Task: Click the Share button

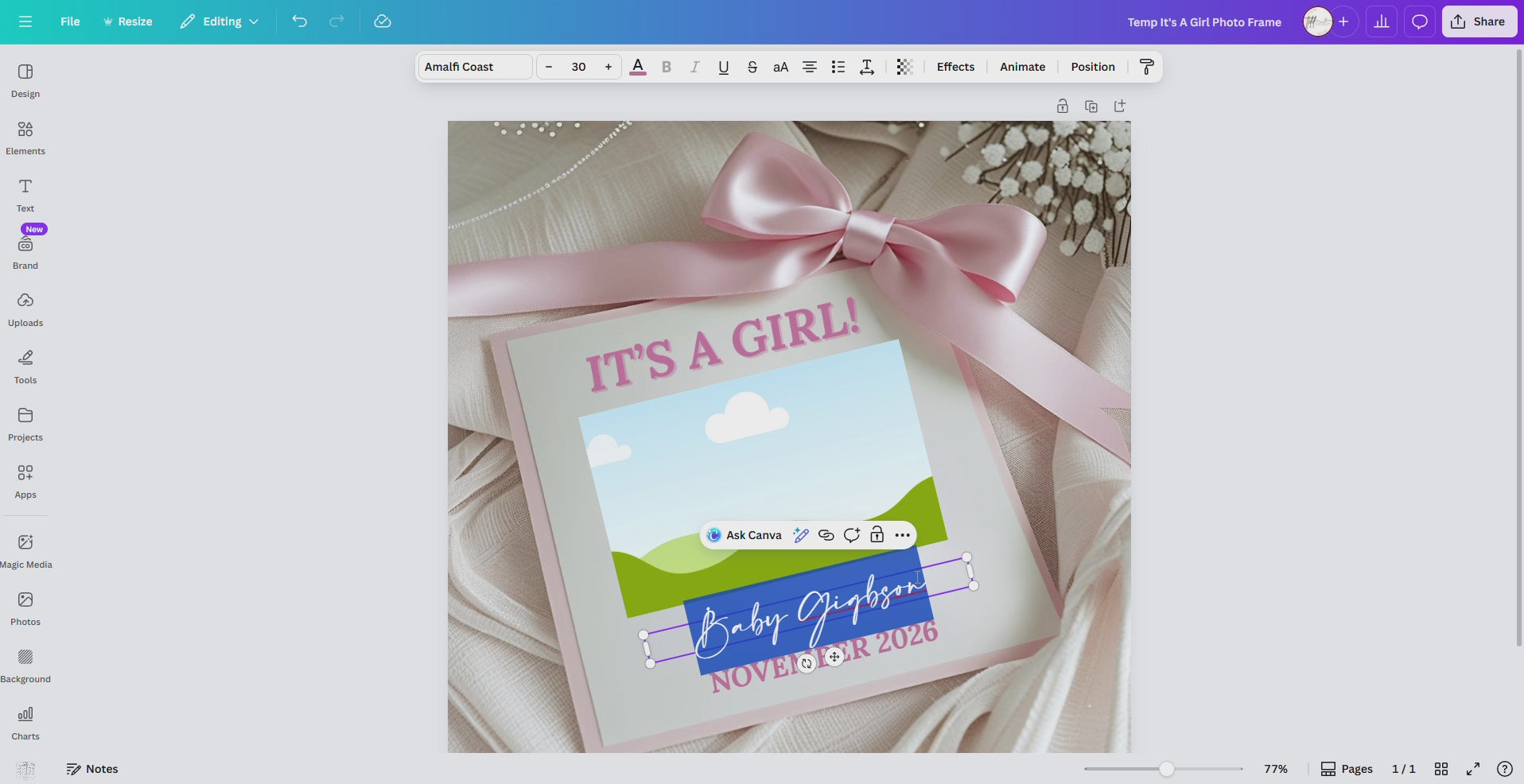Action: tap(1478, 21)
